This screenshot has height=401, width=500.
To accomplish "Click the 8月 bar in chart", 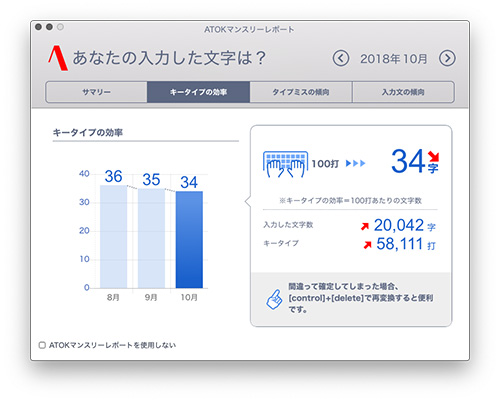I will click(x=113, y=236).
